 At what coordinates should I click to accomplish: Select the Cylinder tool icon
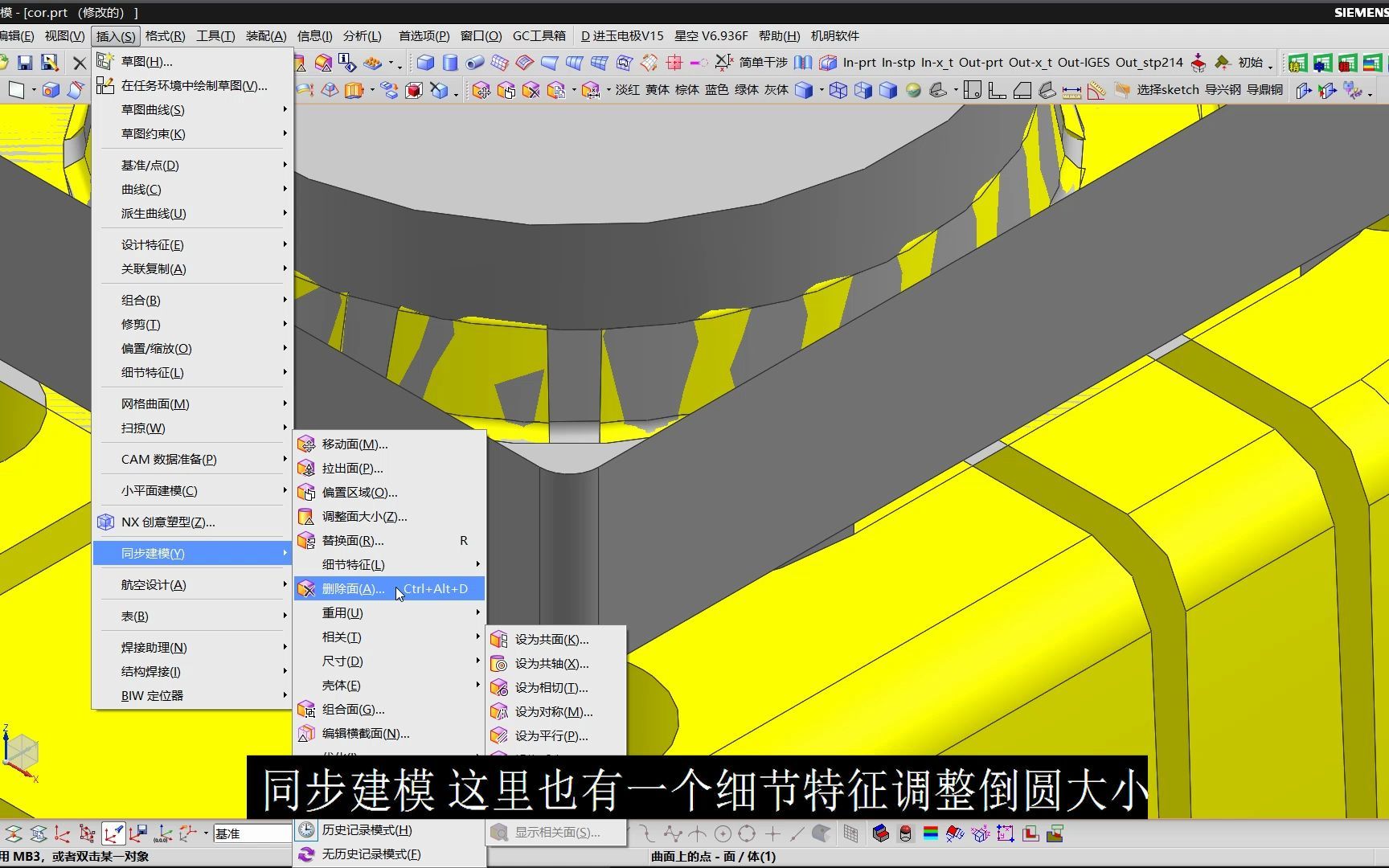tap(450, 62)
